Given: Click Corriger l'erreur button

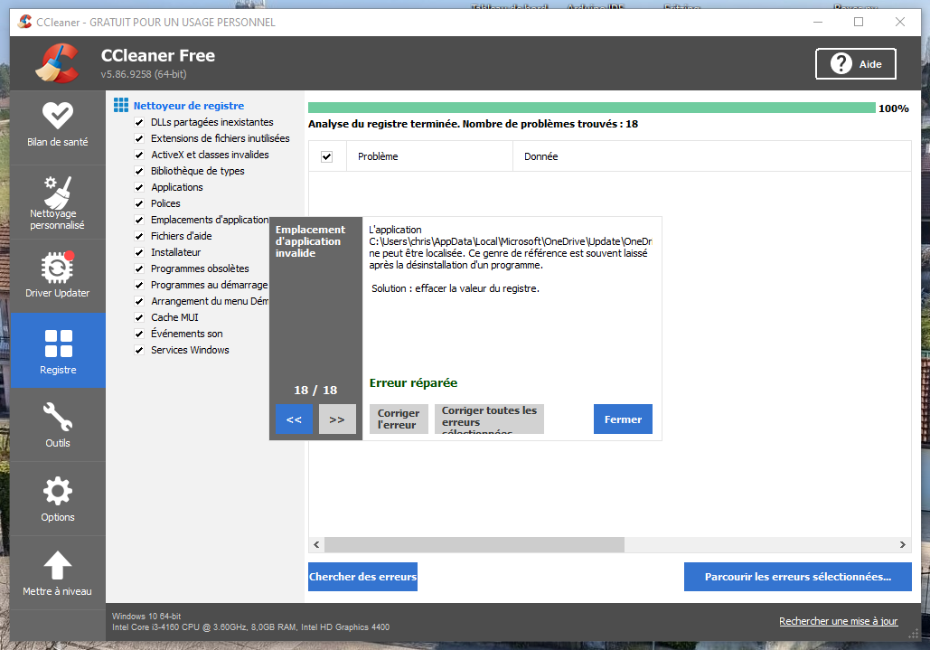Looking at the screenshot, I should (x=399, y=419).
